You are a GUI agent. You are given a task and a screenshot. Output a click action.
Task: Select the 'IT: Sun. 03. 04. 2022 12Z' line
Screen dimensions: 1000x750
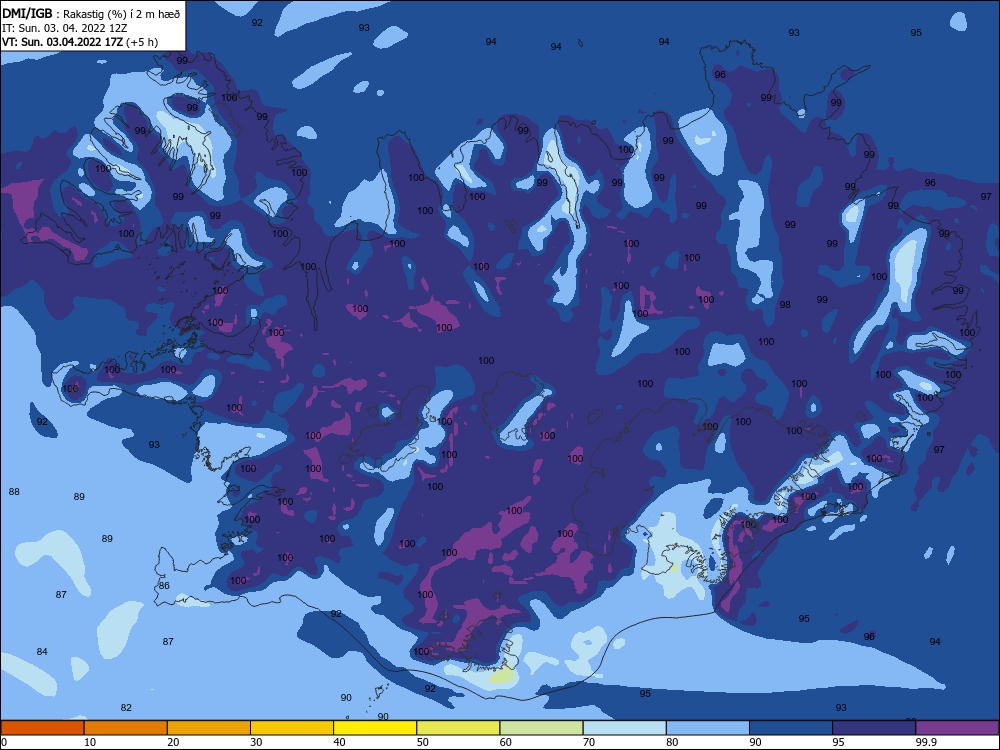coord(64,28)
